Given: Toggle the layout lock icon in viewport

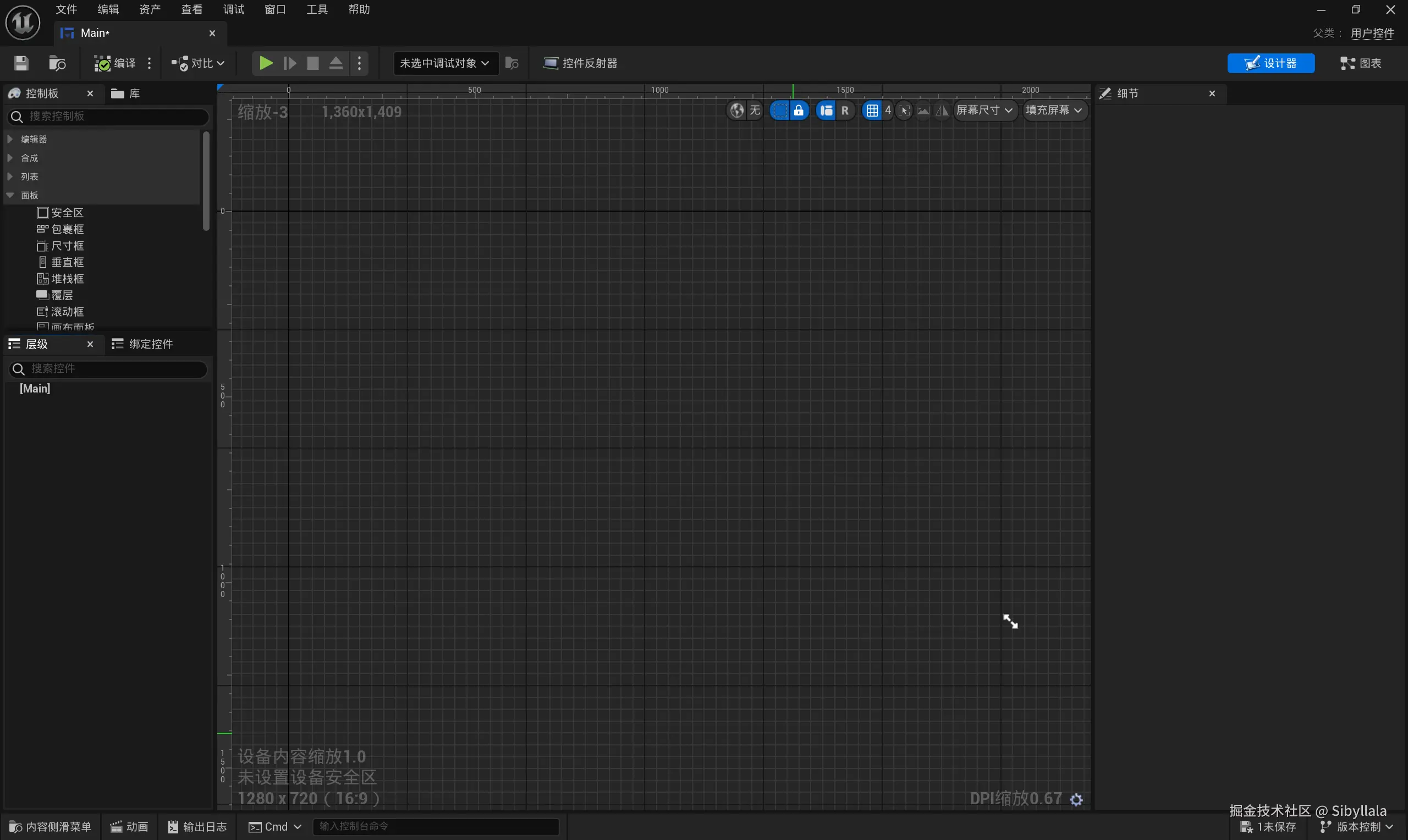Looking at the screenshot, I should click(798, 110).
